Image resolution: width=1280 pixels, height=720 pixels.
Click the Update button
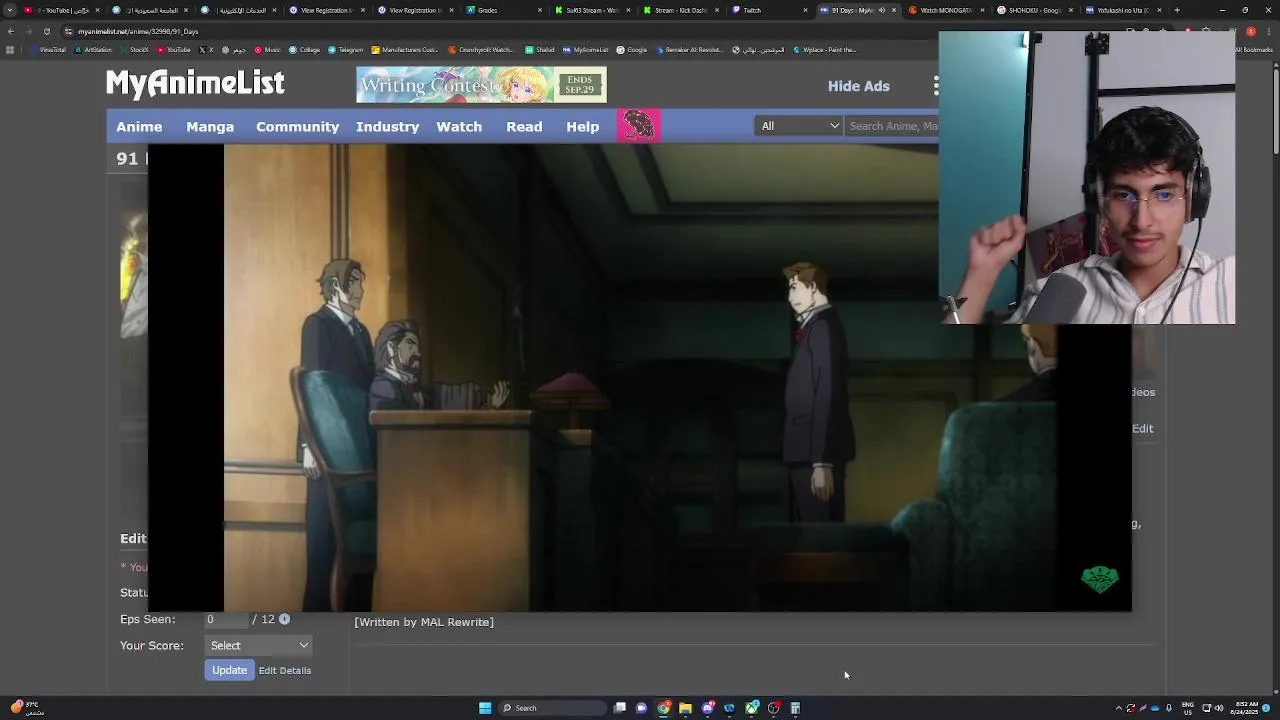229,670
